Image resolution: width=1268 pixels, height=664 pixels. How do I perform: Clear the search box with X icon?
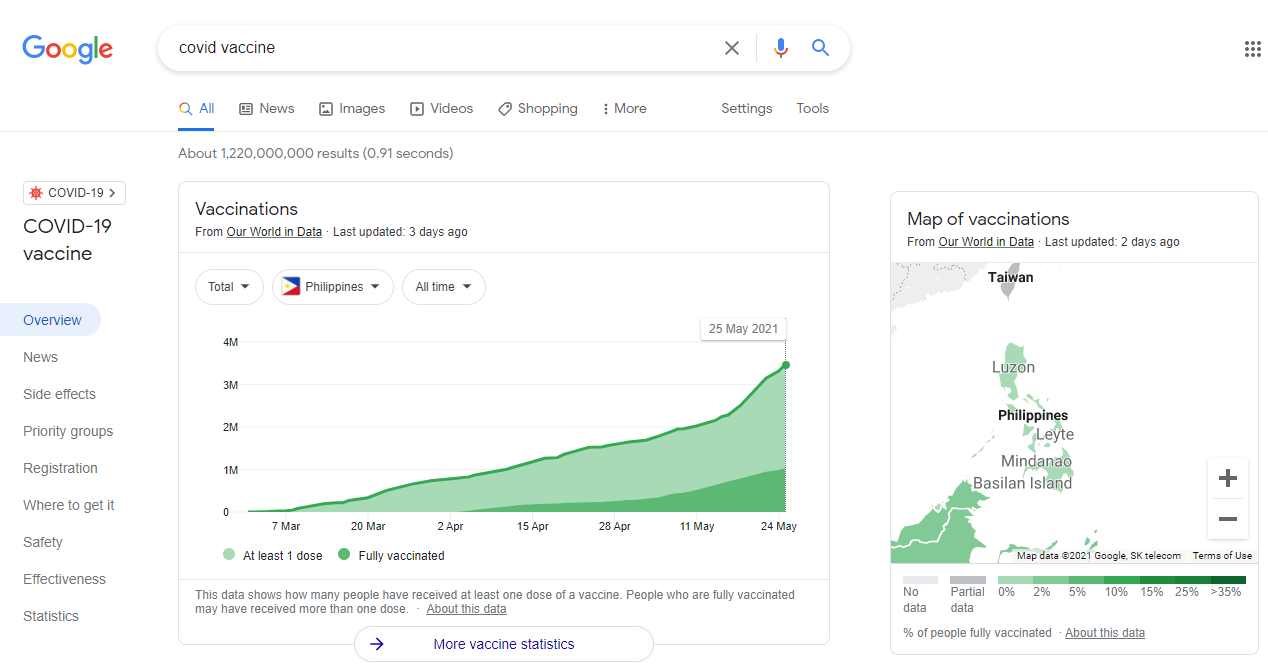[732, 48]
